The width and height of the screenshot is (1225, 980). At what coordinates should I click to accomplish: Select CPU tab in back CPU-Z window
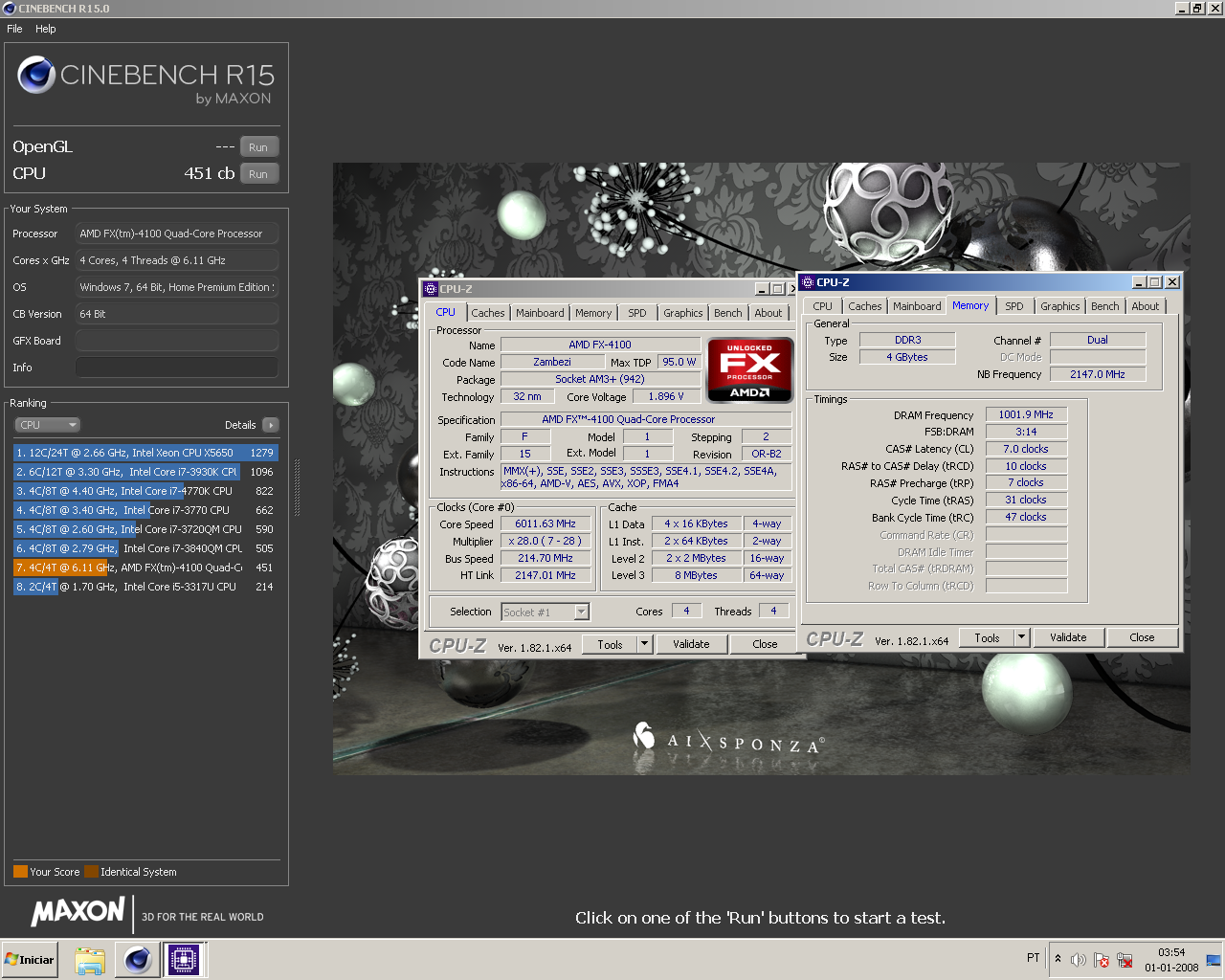(446, 312)
